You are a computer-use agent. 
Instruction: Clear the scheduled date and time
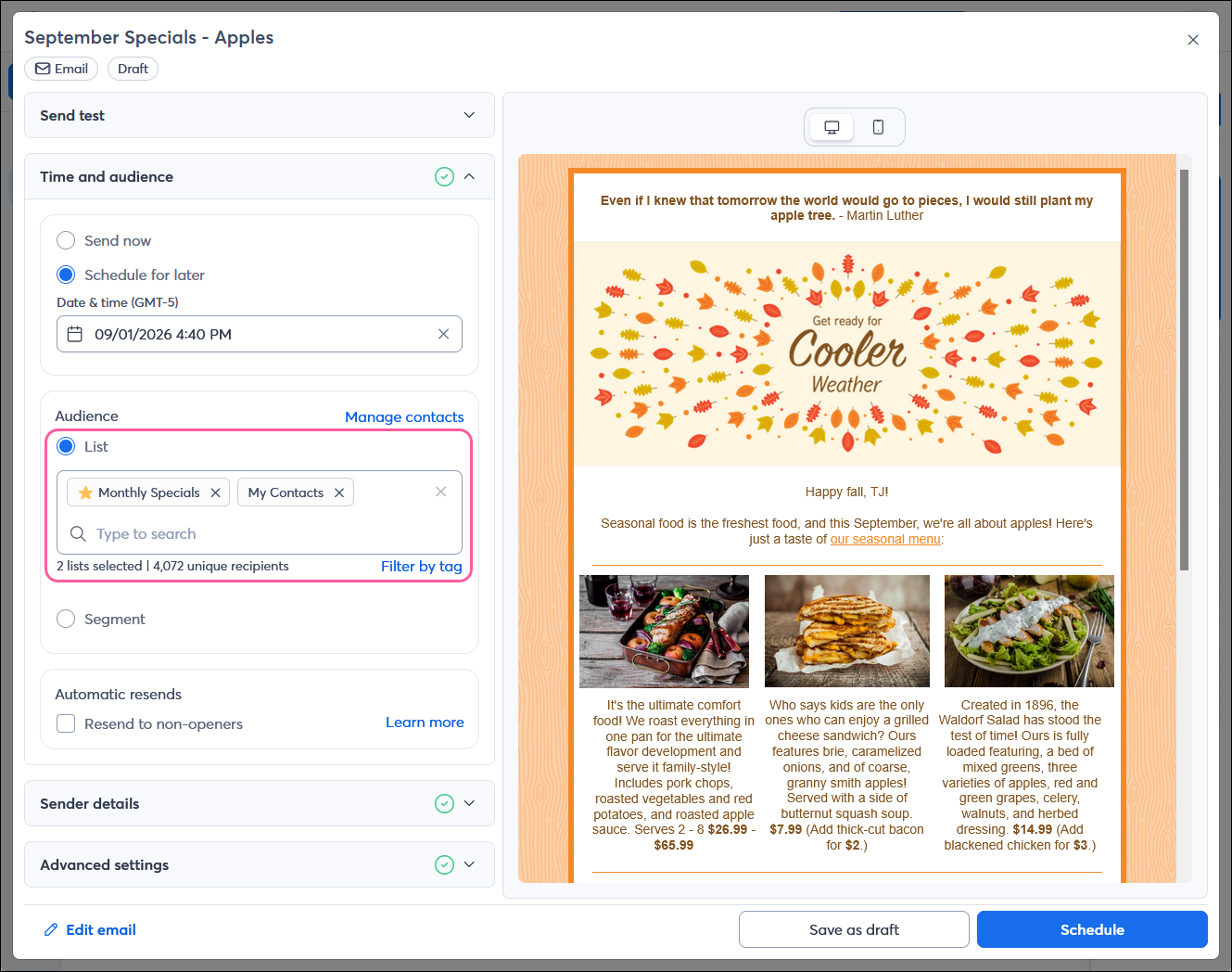click(x=443, y=333)
